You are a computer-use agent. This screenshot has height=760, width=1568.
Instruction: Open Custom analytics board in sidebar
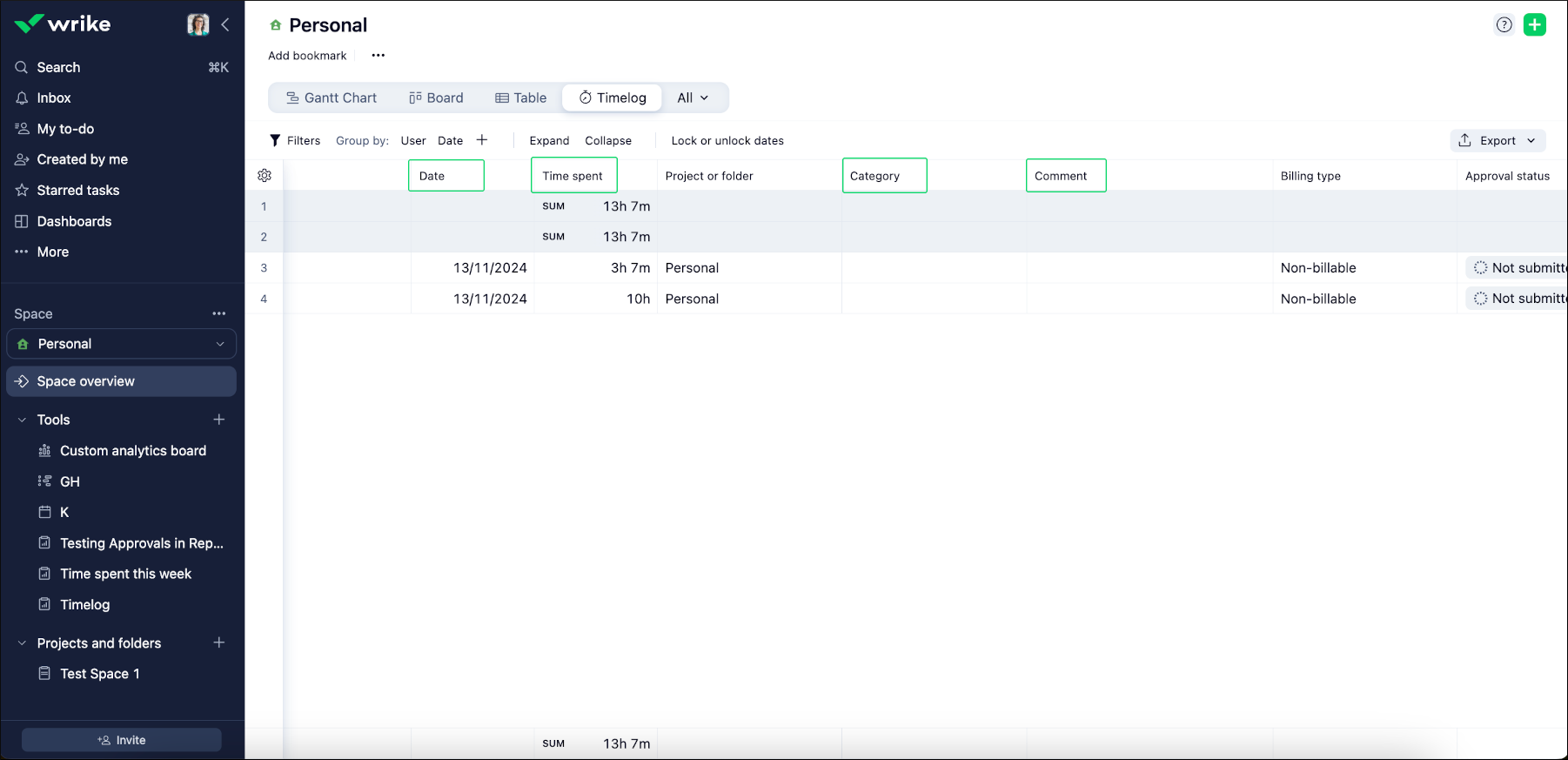point(132,451)
